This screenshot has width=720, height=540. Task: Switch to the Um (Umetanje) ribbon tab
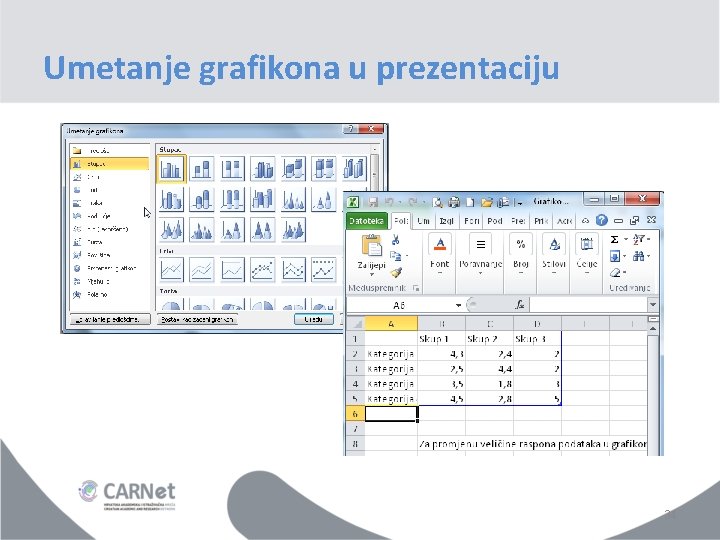[423, 221]
